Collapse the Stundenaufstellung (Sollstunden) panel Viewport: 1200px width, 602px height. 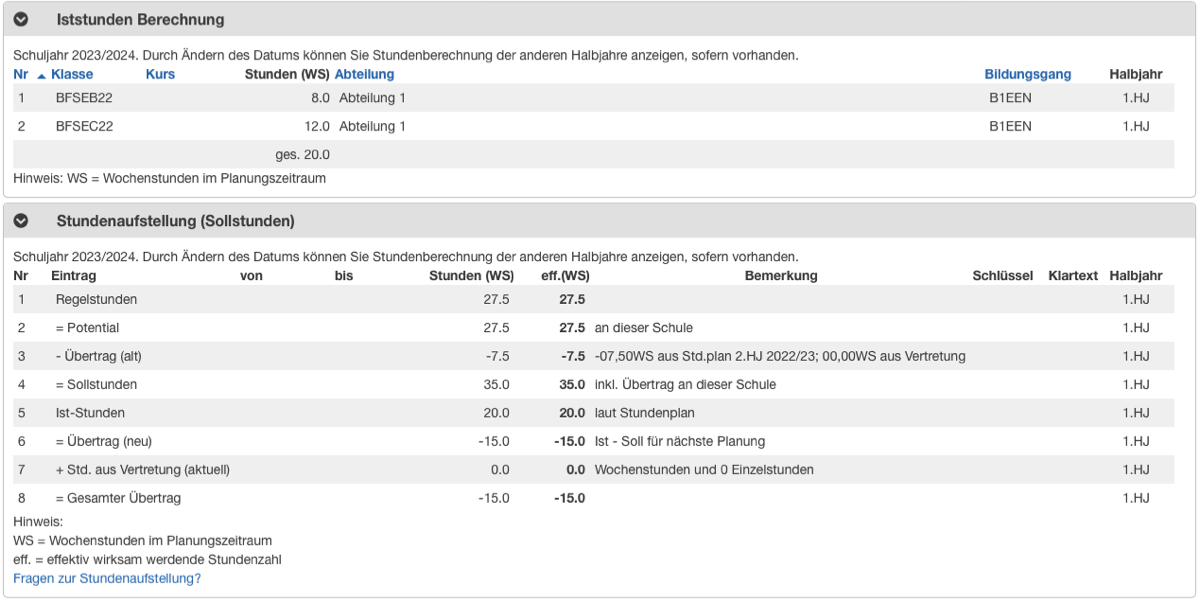(21, 221)
